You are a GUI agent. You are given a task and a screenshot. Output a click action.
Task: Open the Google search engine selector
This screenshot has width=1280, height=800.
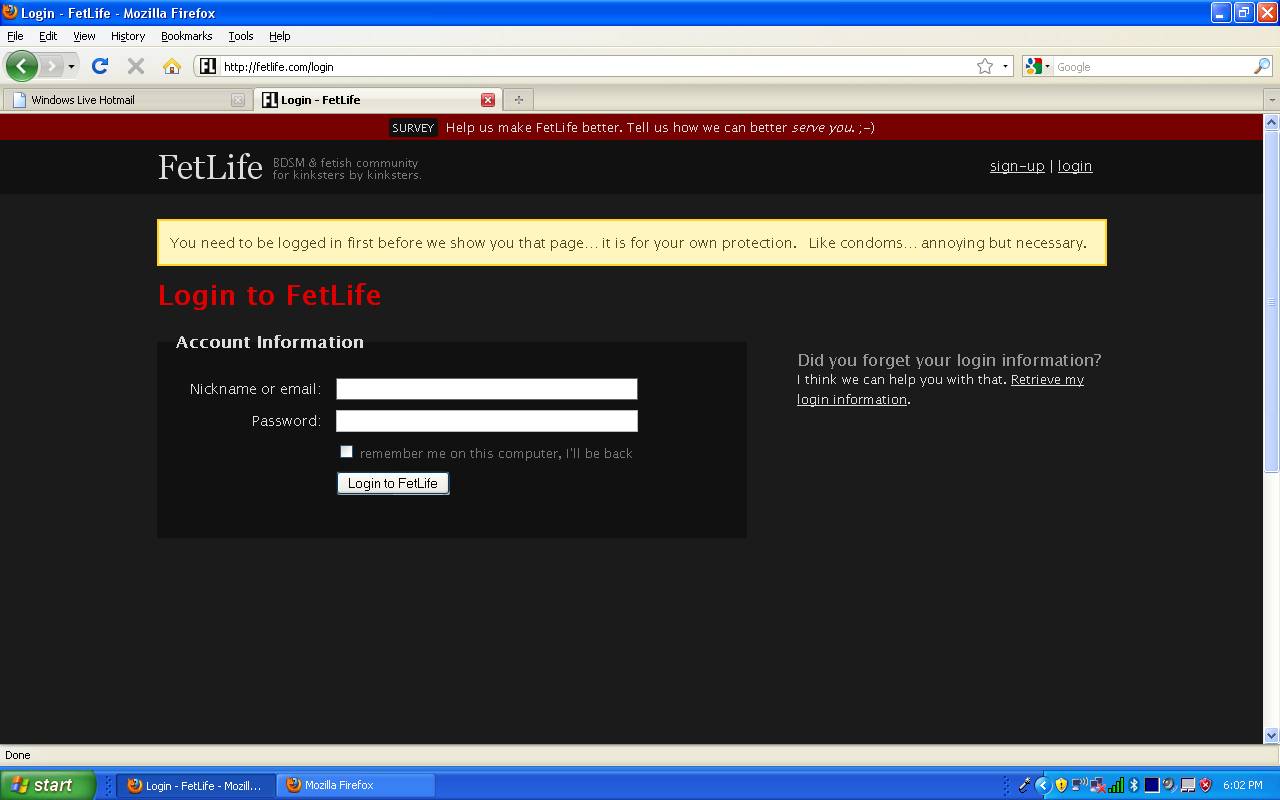click(1038, 66)
